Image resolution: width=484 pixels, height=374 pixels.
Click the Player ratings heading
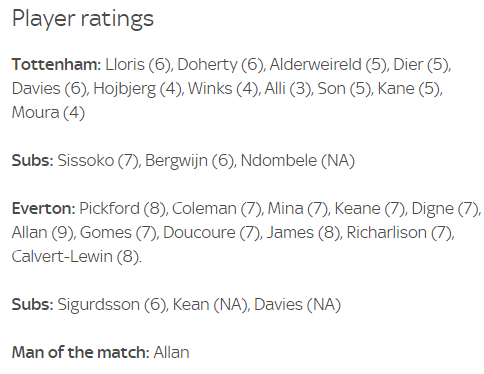pyautogui.click(x=83, y=19)
